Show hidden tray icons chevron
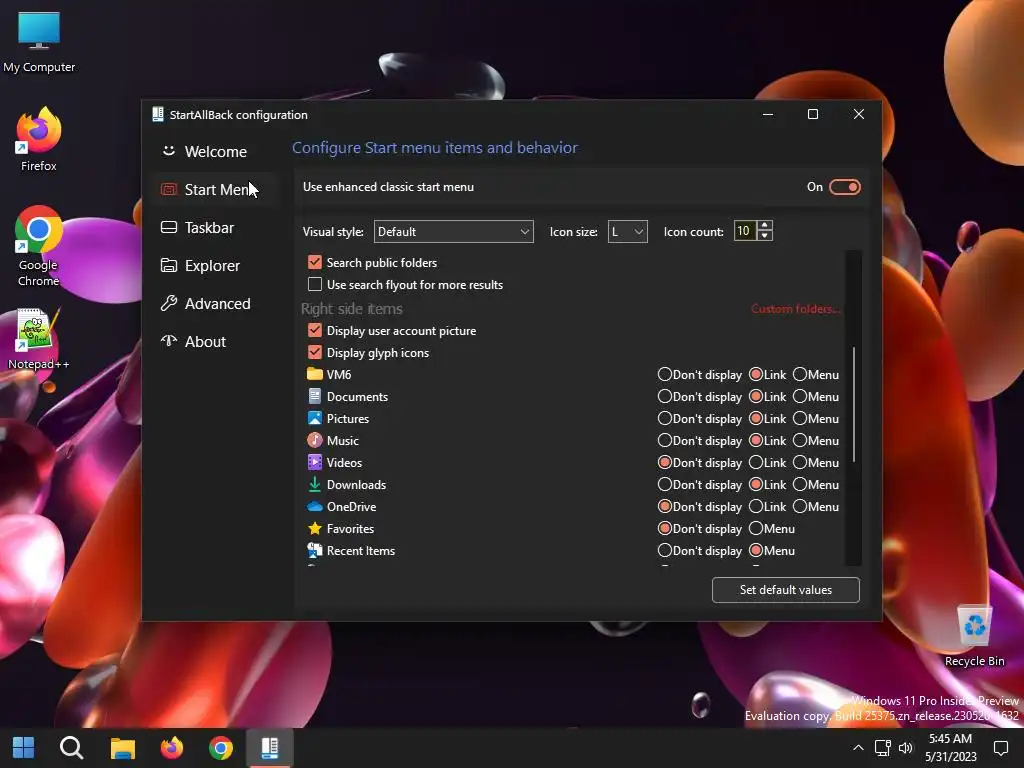Viewport: 1024px width, 768px height. [858, 748]
